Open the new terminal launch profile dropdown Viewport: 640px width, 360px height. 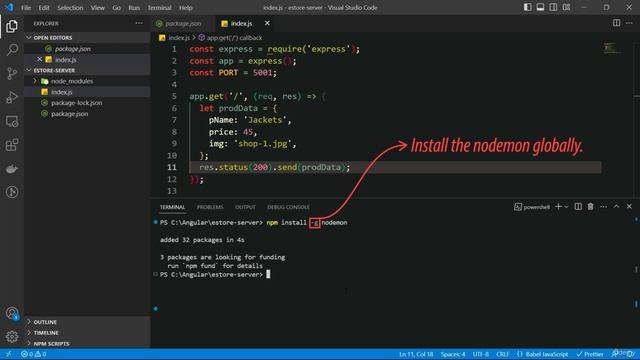[567, 207]
